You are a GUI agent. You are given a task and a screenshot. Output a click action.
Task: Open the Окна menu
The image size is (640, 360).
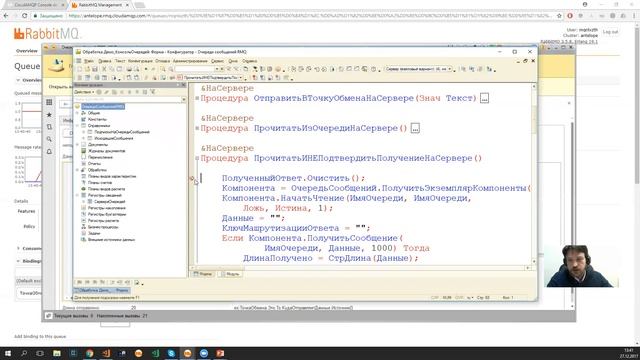233,61
